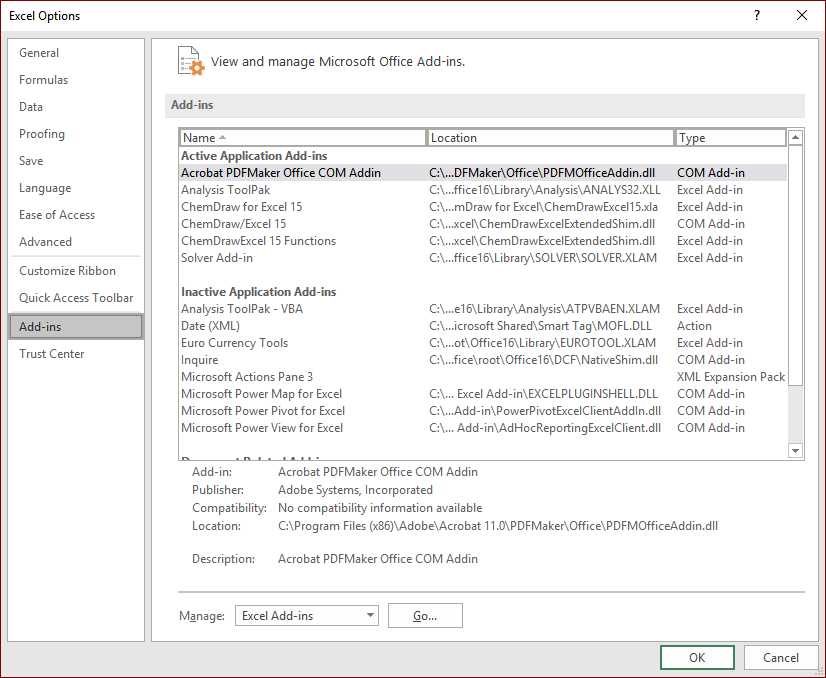The width and height of the screenshot is (826, 678).
Task: Open the Manage add-ins dropdown
Action: coord(307,615)
